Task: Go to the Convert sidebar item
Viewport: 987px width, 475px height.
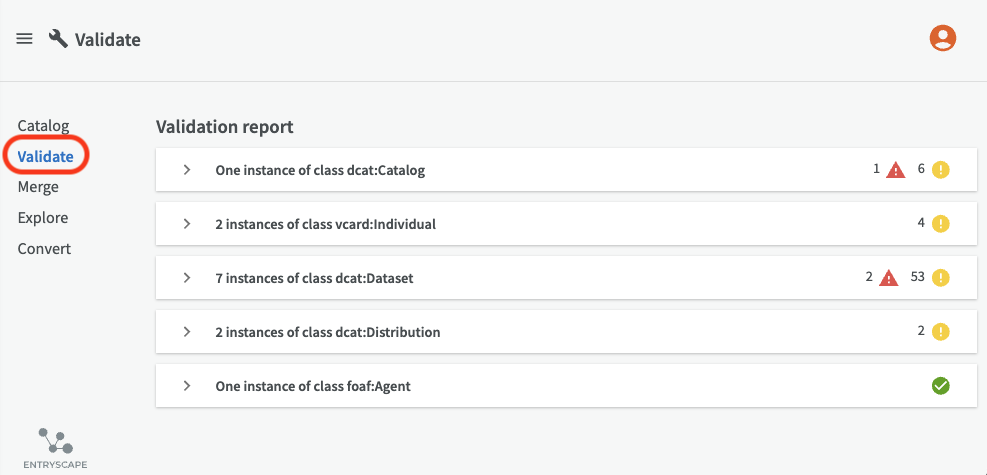Action: pyautogui.click(x=44, y=249)
